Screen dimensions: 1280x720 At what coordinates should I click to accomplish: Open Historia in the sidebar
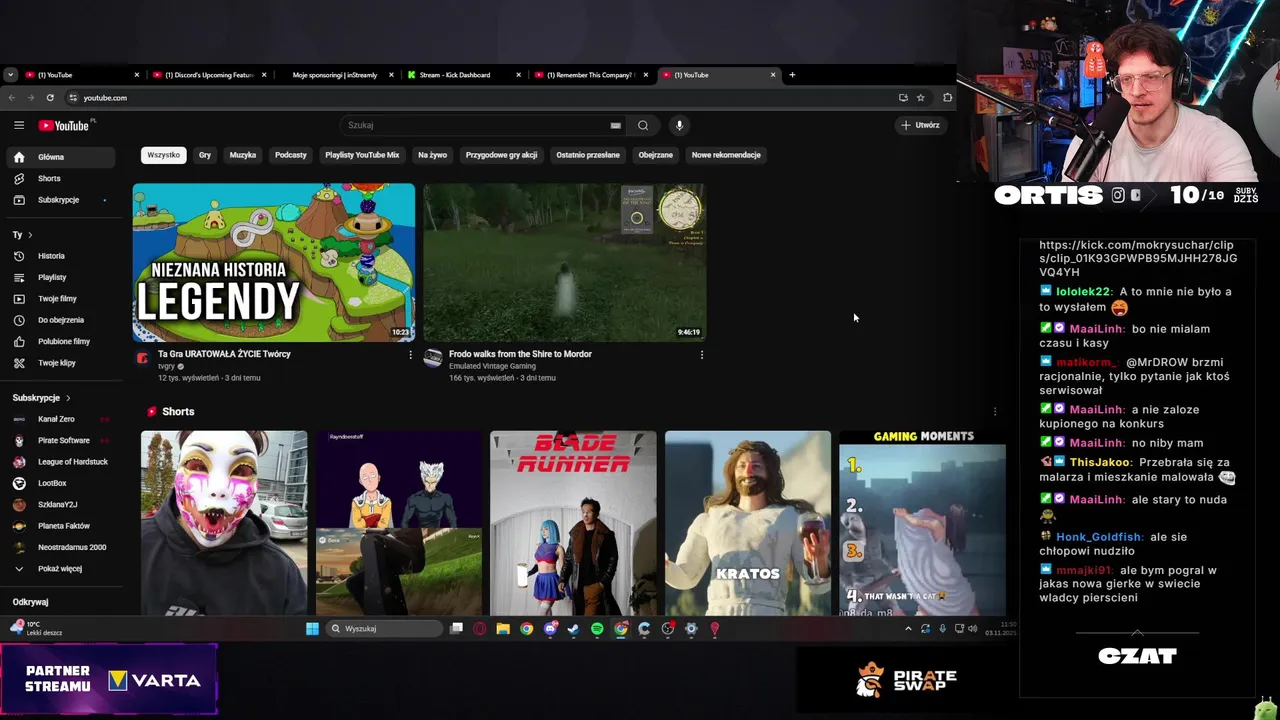click(62, 256)
